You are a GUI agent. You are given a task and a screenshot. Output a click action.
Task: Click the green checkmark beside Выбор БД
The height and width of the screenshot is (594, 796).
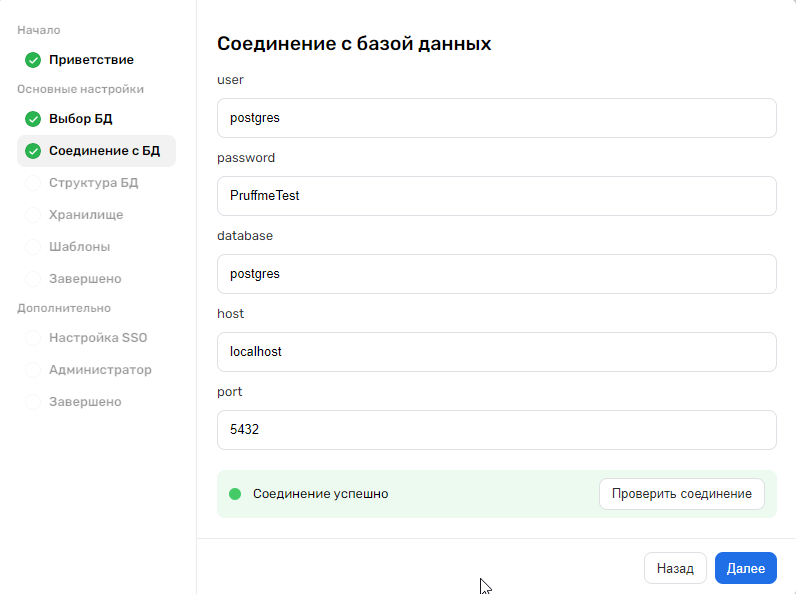(33, 119)
